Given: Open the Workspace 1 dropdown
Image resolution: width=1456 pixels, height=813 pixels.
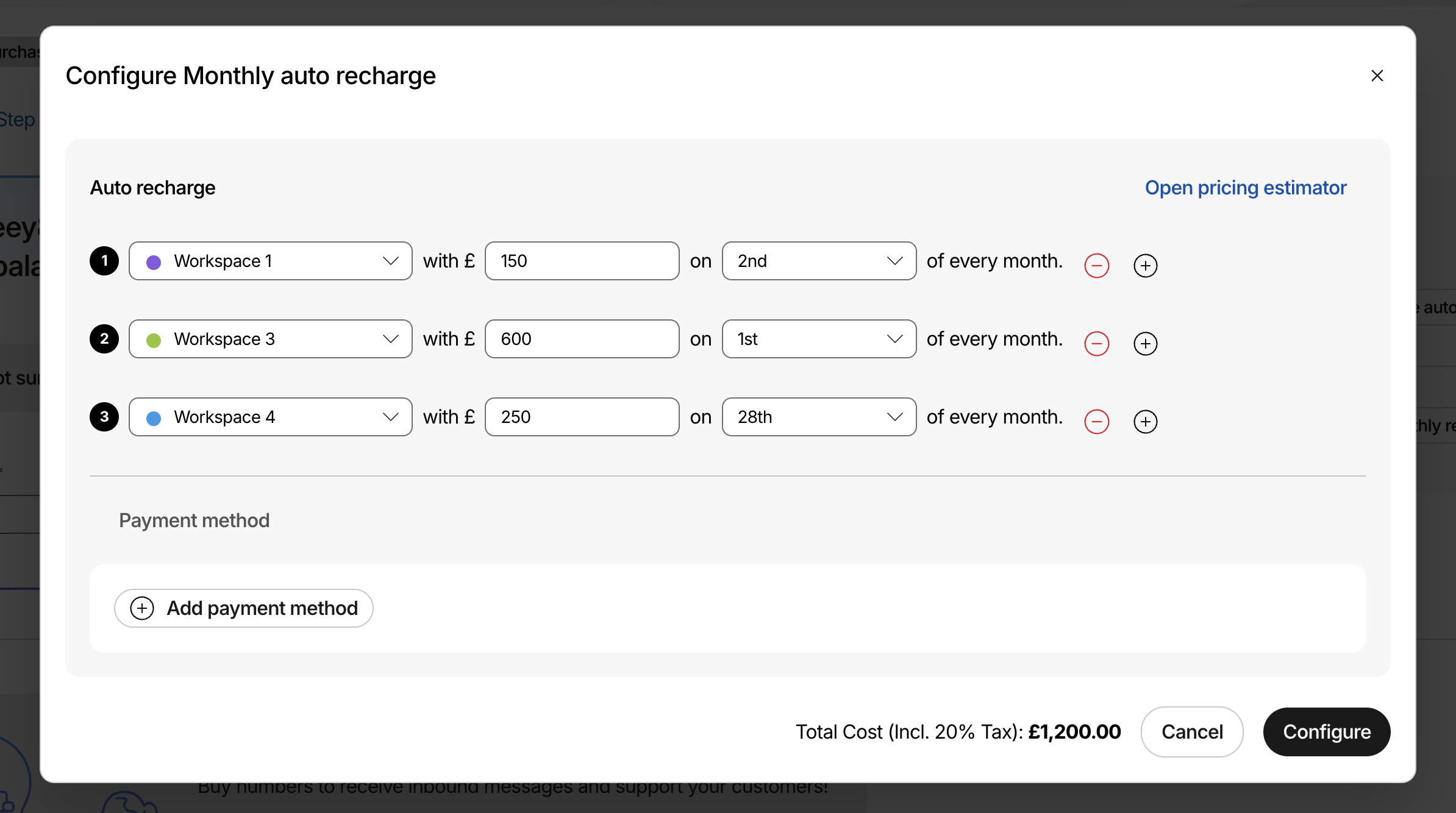Looking at the screenshot, I should tap(270, 261).
